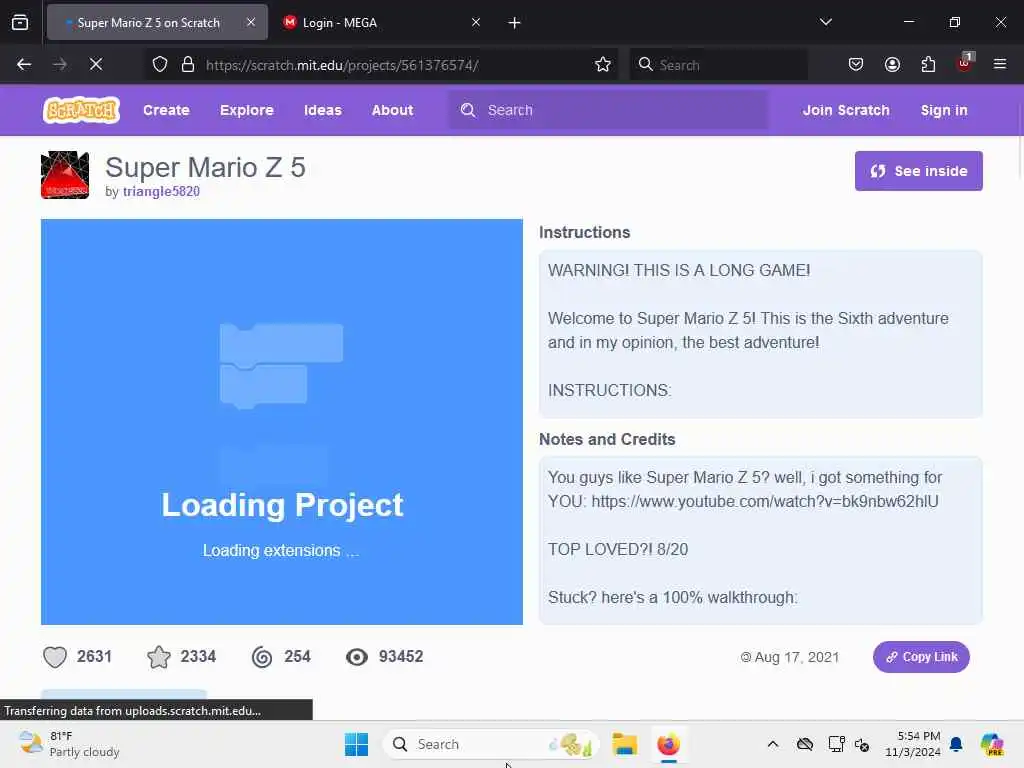Screen dimensions: 1024x768
Task: Bookmark this page with the star
Action: (603, 64)
